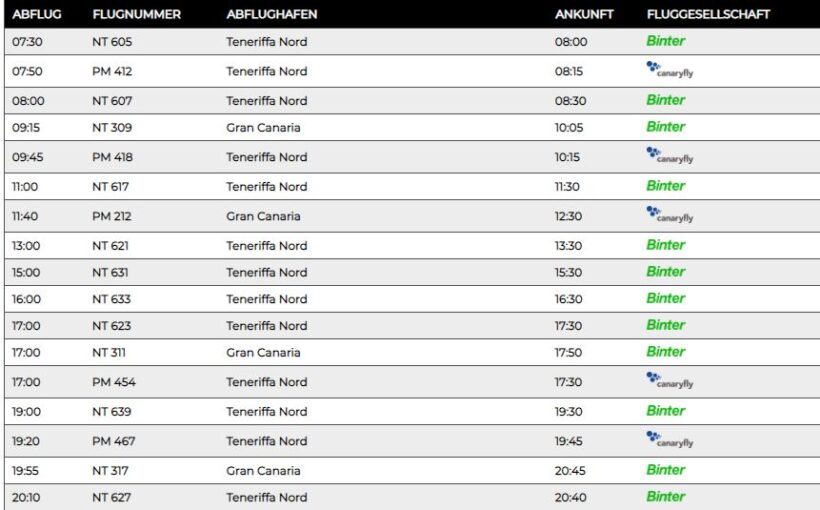
Task: Click the Binter logo for flight NT 627
Action: tap(665, 496)
